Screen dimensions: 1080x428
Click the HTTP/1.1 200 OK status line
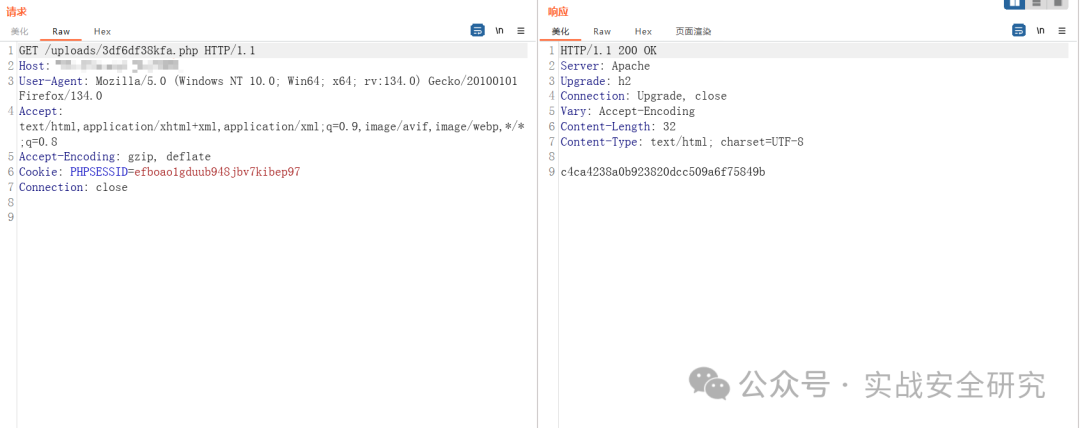609,51
